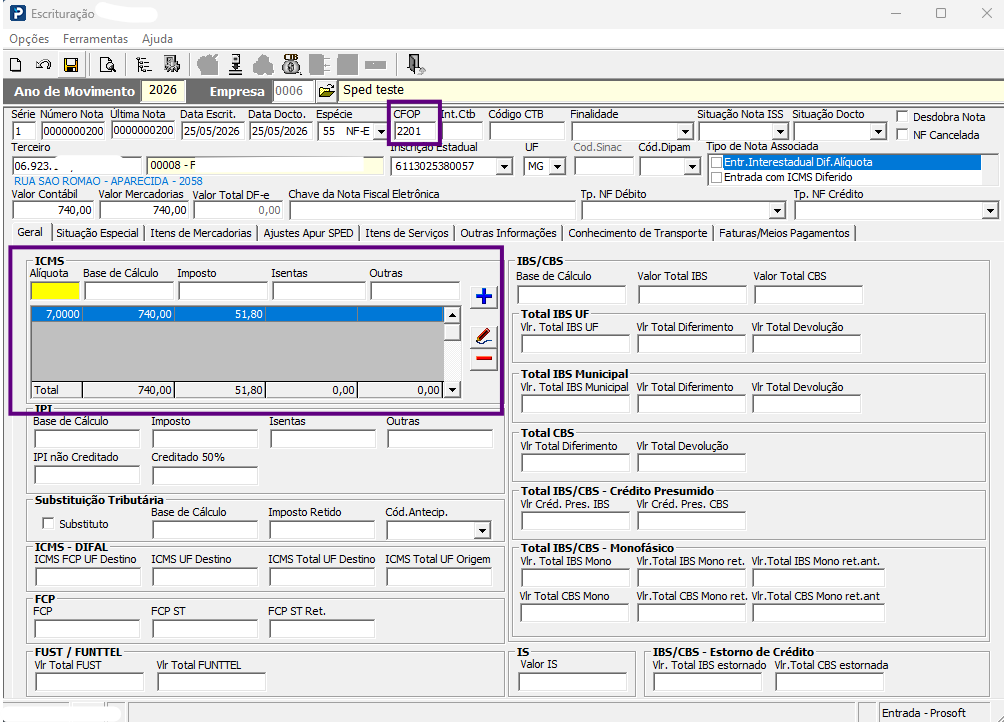The width and height of the screenshot is (1004, 722).
Task: Open the Finalidade dropdown
Action: coord(685,132)
